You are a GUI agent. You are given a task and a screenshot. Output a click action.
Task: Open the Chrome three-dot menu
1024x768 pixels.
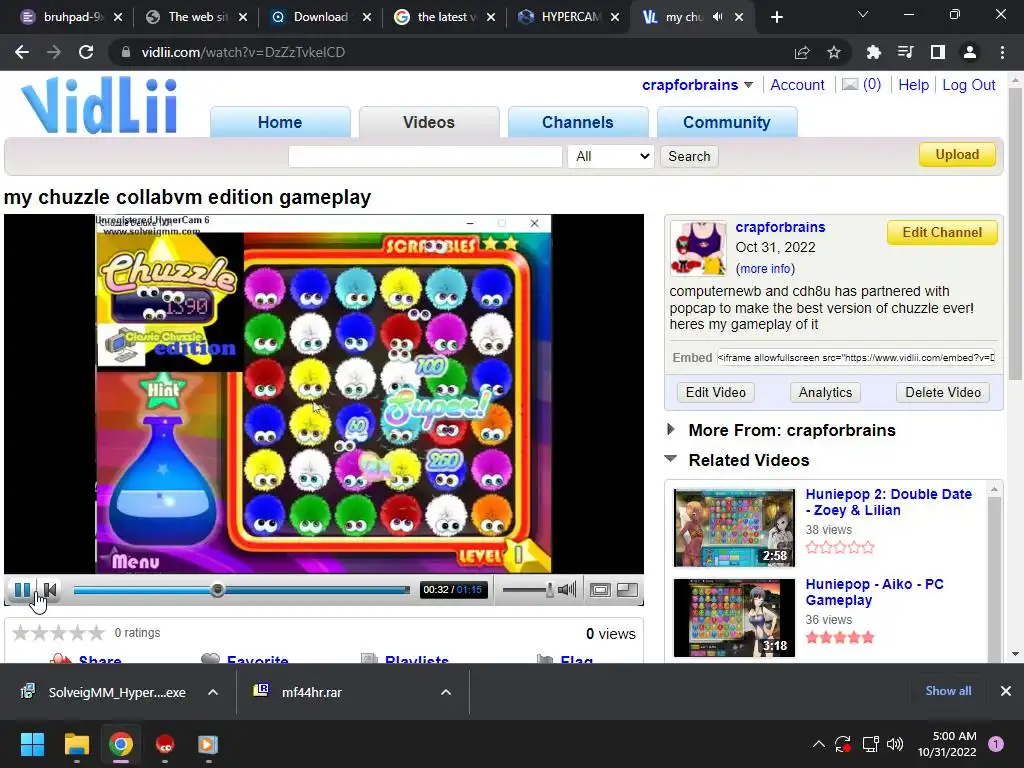[x=1002, y=52]
